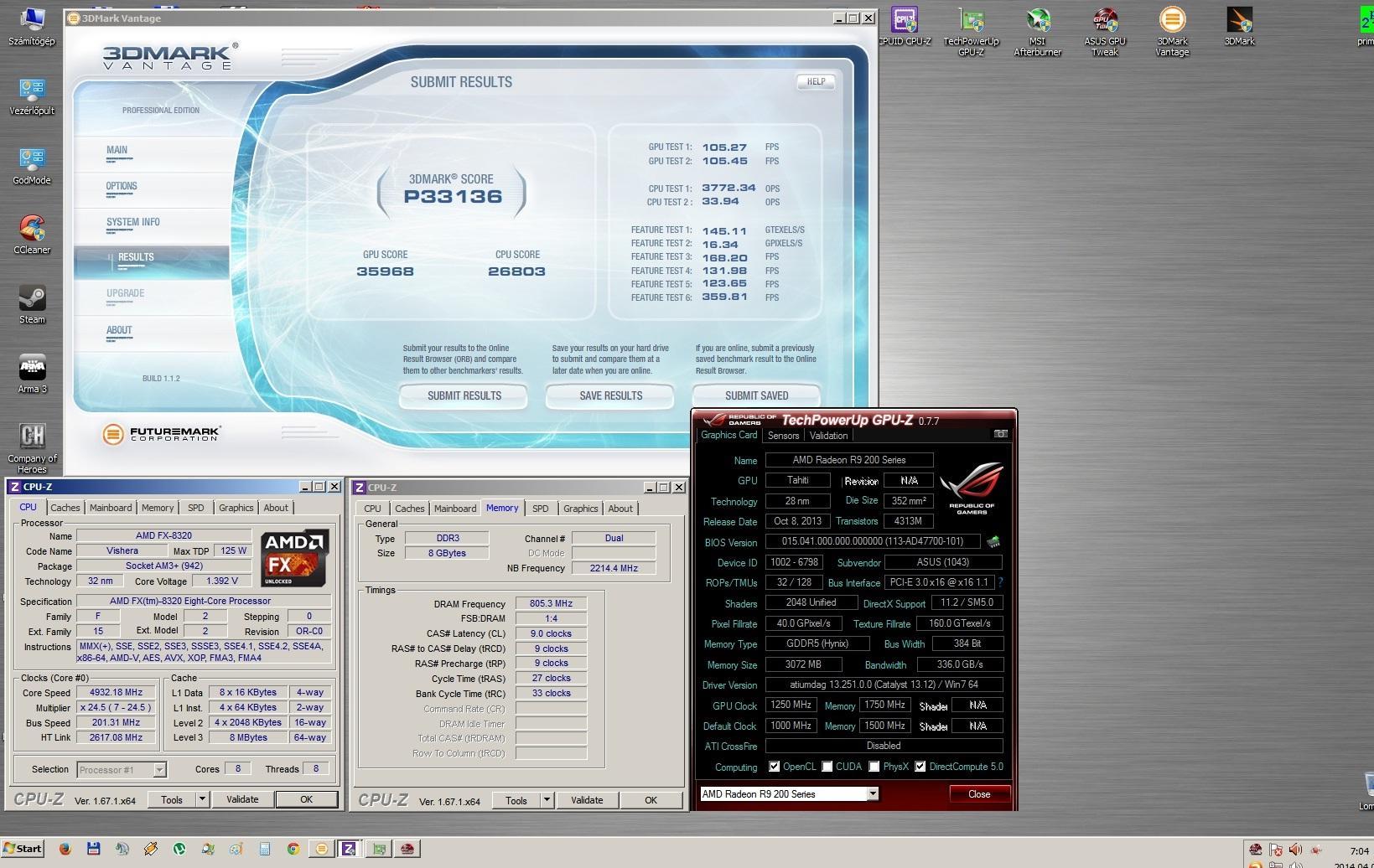Image resolution: width=1374 pixels, height=868 pixels.
Task: Click the Action Center flag tray icon
Action: point(1276,850)
